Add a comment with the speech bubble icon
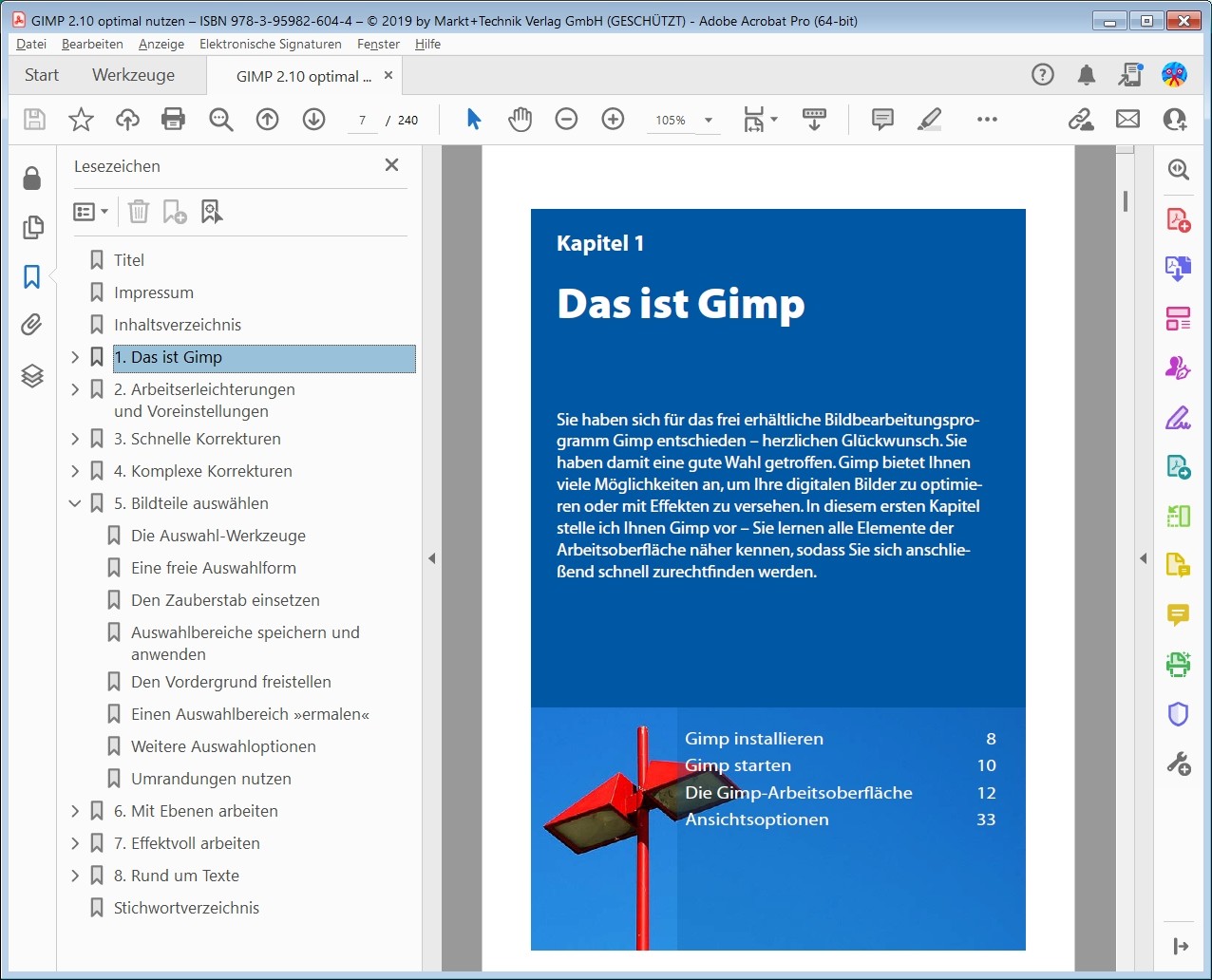Screen dimensions: 1212x980 [883, 120]
